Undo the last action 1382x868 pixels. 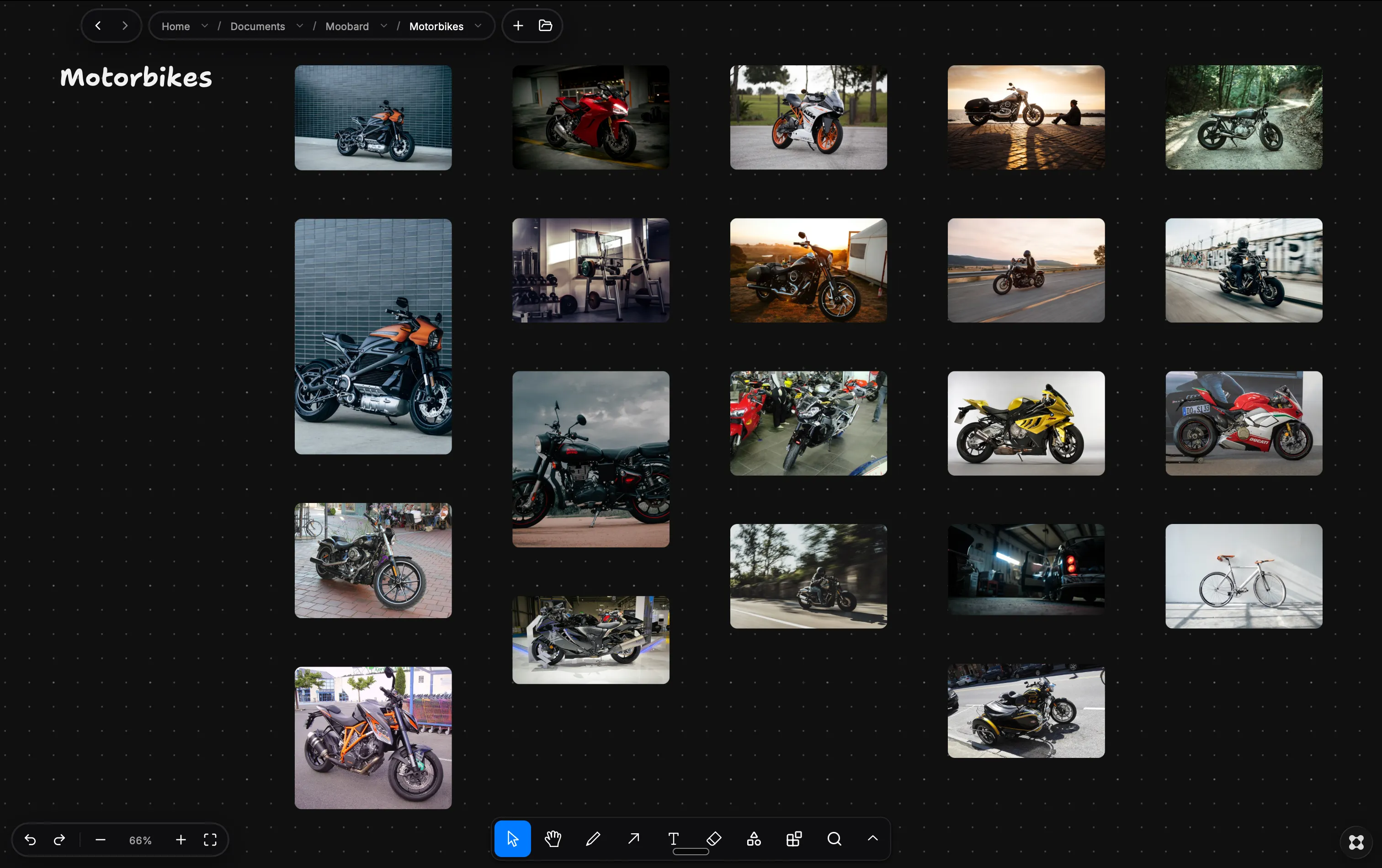pos(31,840)
